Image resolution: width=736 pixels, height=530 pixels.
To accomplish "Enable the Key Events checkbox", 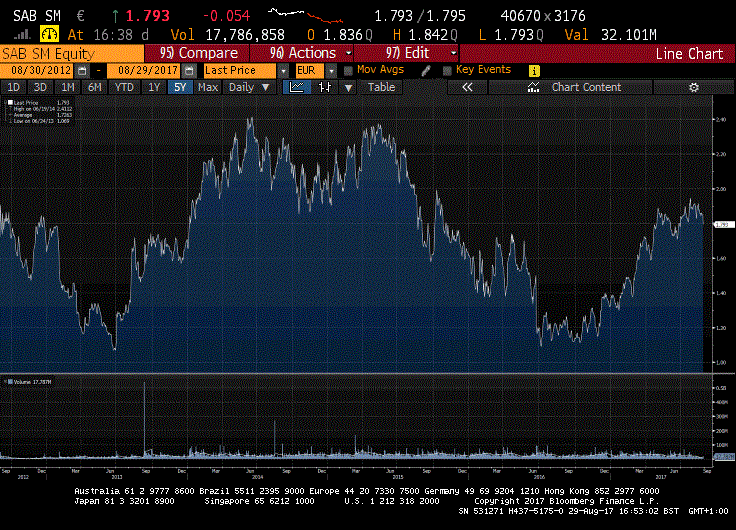I will point(447,71).
